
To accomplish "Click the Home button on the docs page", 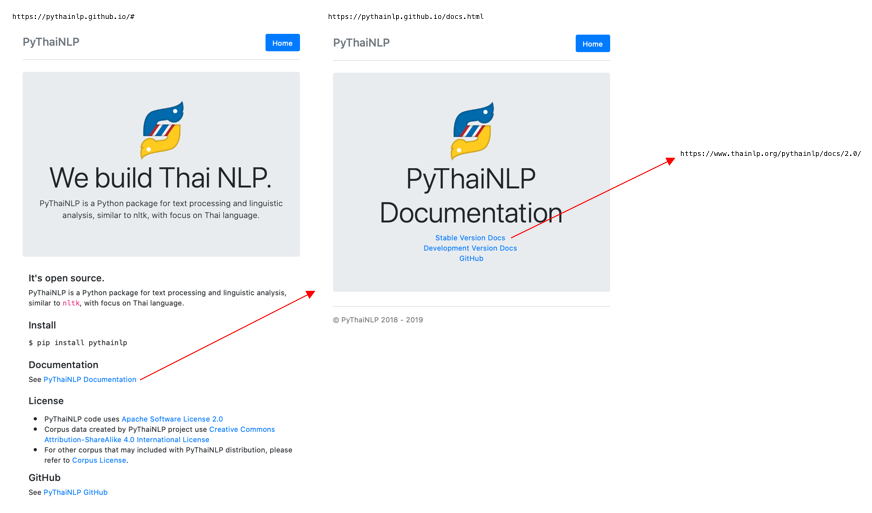I will click(x=592, y=43).
